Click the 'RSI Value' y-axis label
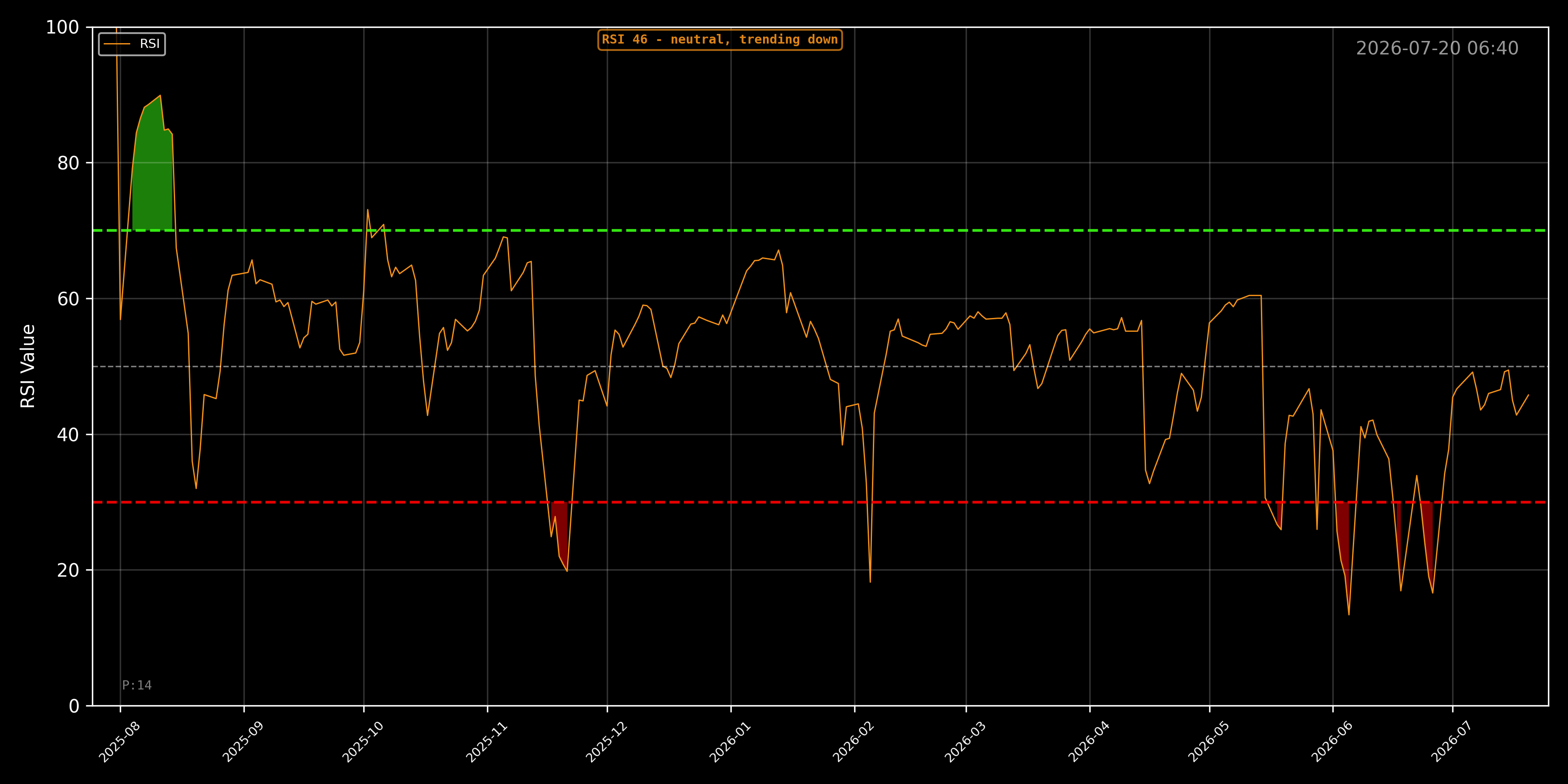Image resolution: width=1568 pixels, height=784 pixels. (28, 366)
